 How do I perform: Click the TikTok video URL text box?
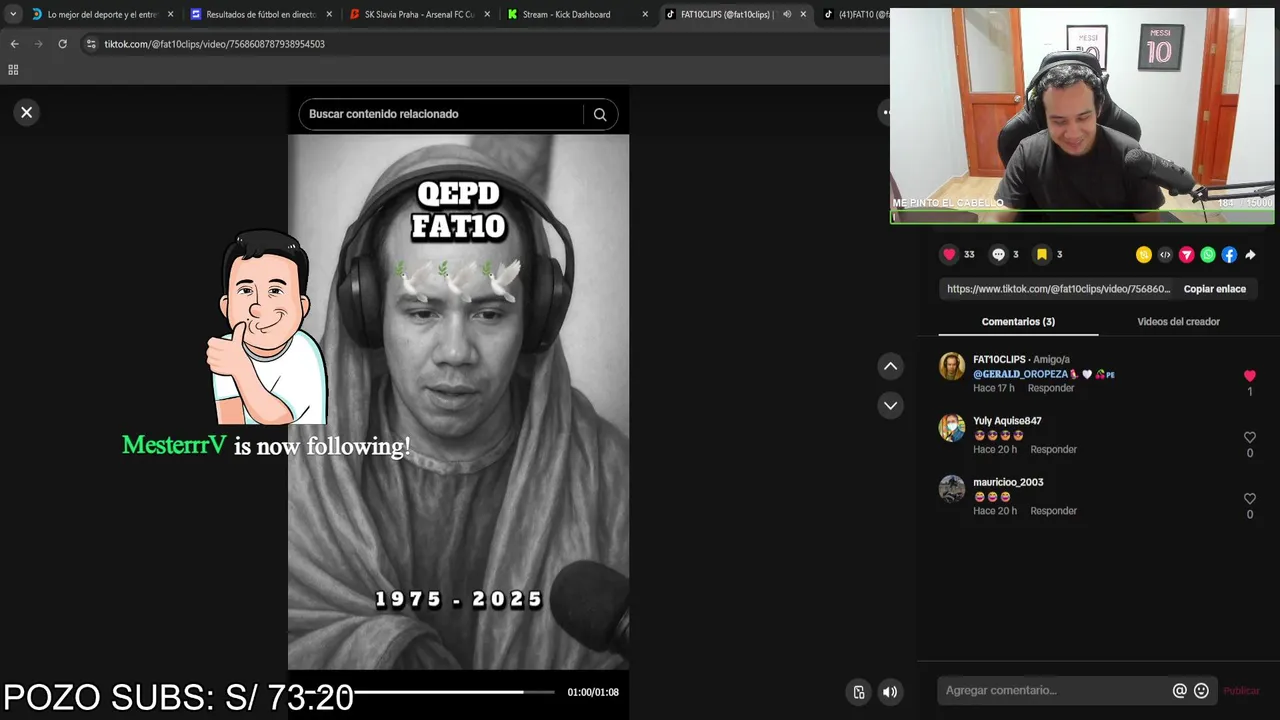pos(1058,289)
